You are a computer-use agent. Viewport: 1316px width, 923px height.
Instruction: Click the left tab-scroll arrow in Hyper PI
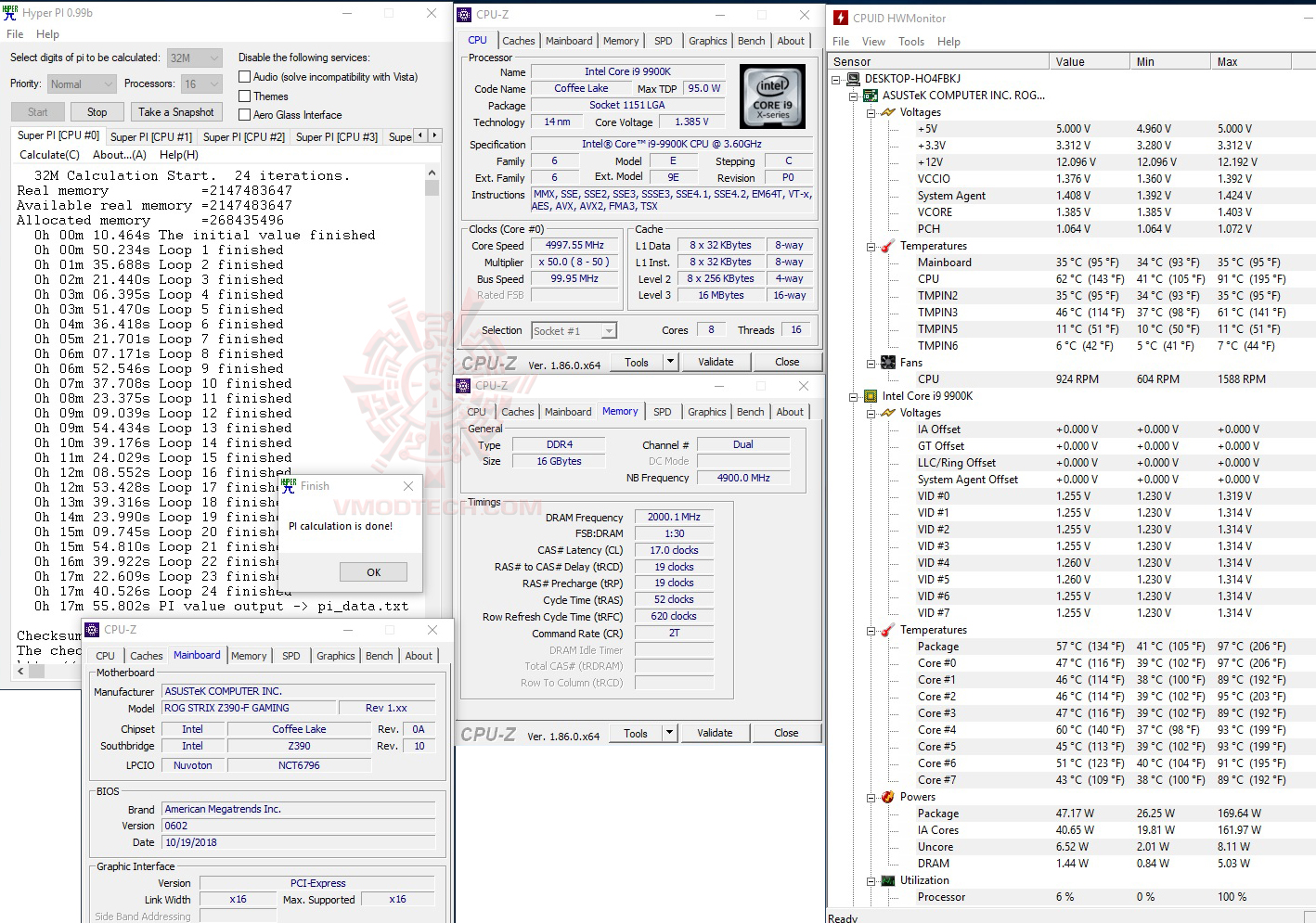419,135
